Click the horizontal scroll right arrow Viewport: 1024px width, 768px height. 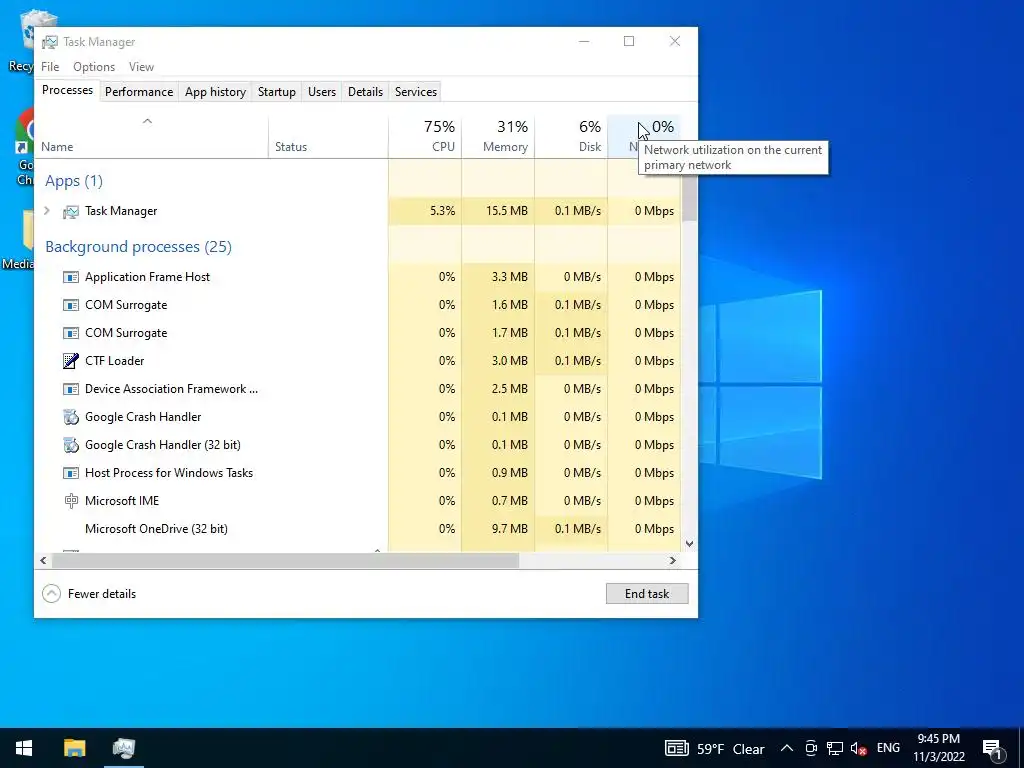[673, 560]
